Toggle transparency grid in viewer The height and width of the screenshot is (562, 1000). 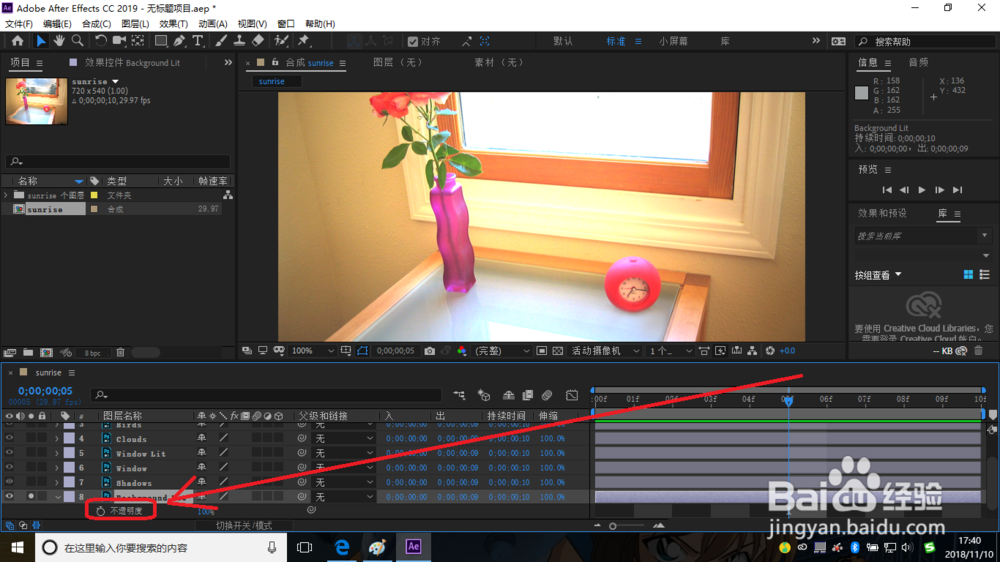[x=557, y=351]
